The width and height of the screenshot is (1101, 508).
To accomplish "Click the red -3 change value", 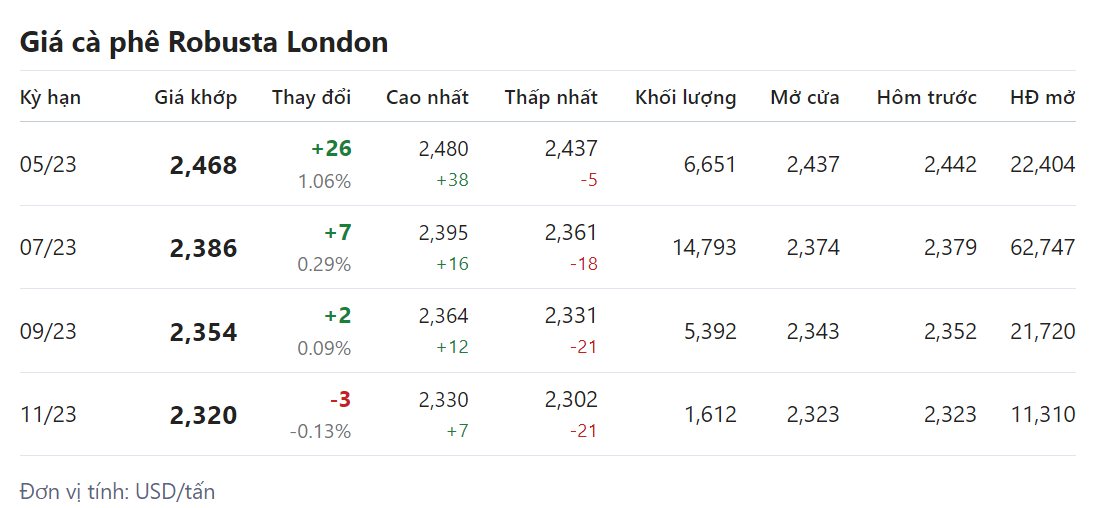I will pyautogui.click(x=340, y=400).
